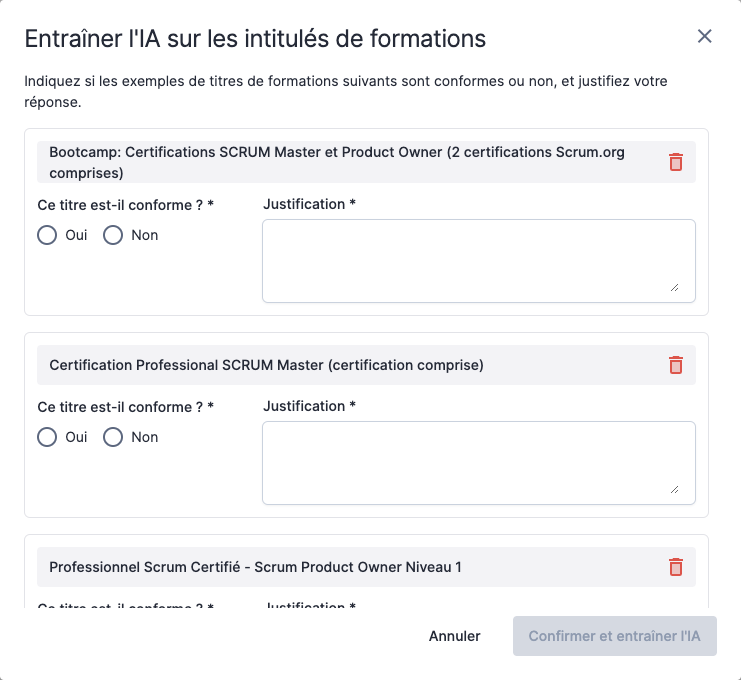
Task: Grab the second justification box resize handle
Action: click(674, 489)
